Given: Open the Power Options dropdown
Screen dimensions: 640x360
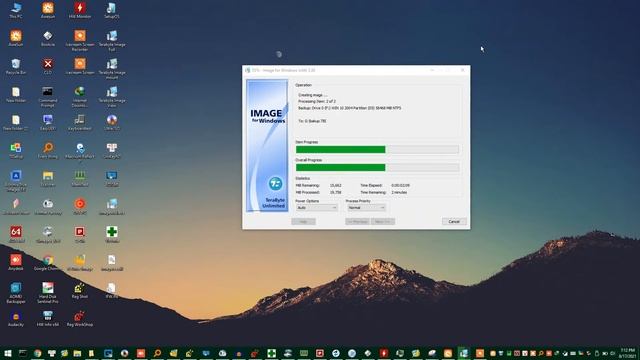Looking at the screenshot, I should [316, 208].
